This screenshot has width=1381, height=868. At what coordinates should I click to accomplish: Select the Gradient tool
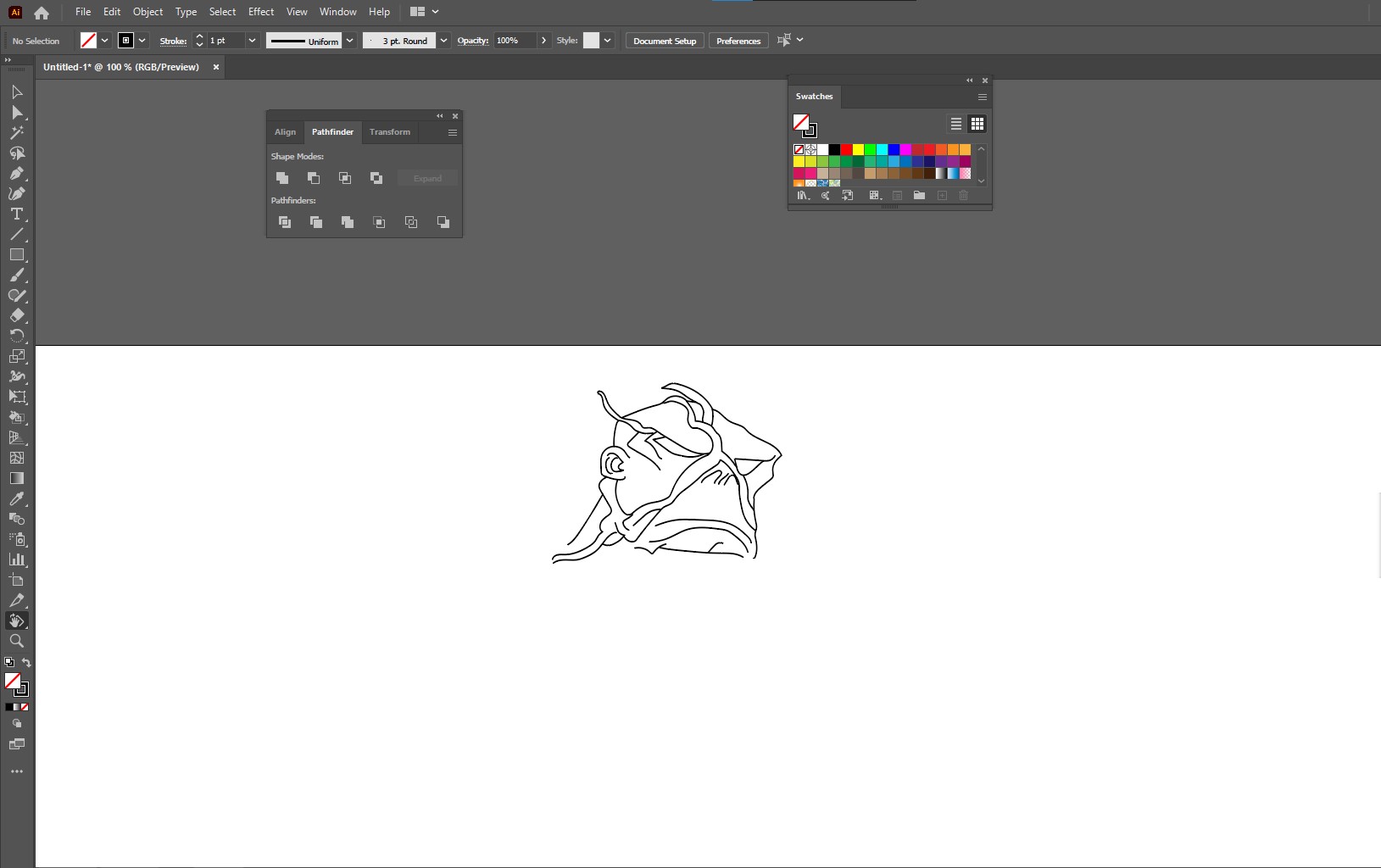(x=17, y=478)
